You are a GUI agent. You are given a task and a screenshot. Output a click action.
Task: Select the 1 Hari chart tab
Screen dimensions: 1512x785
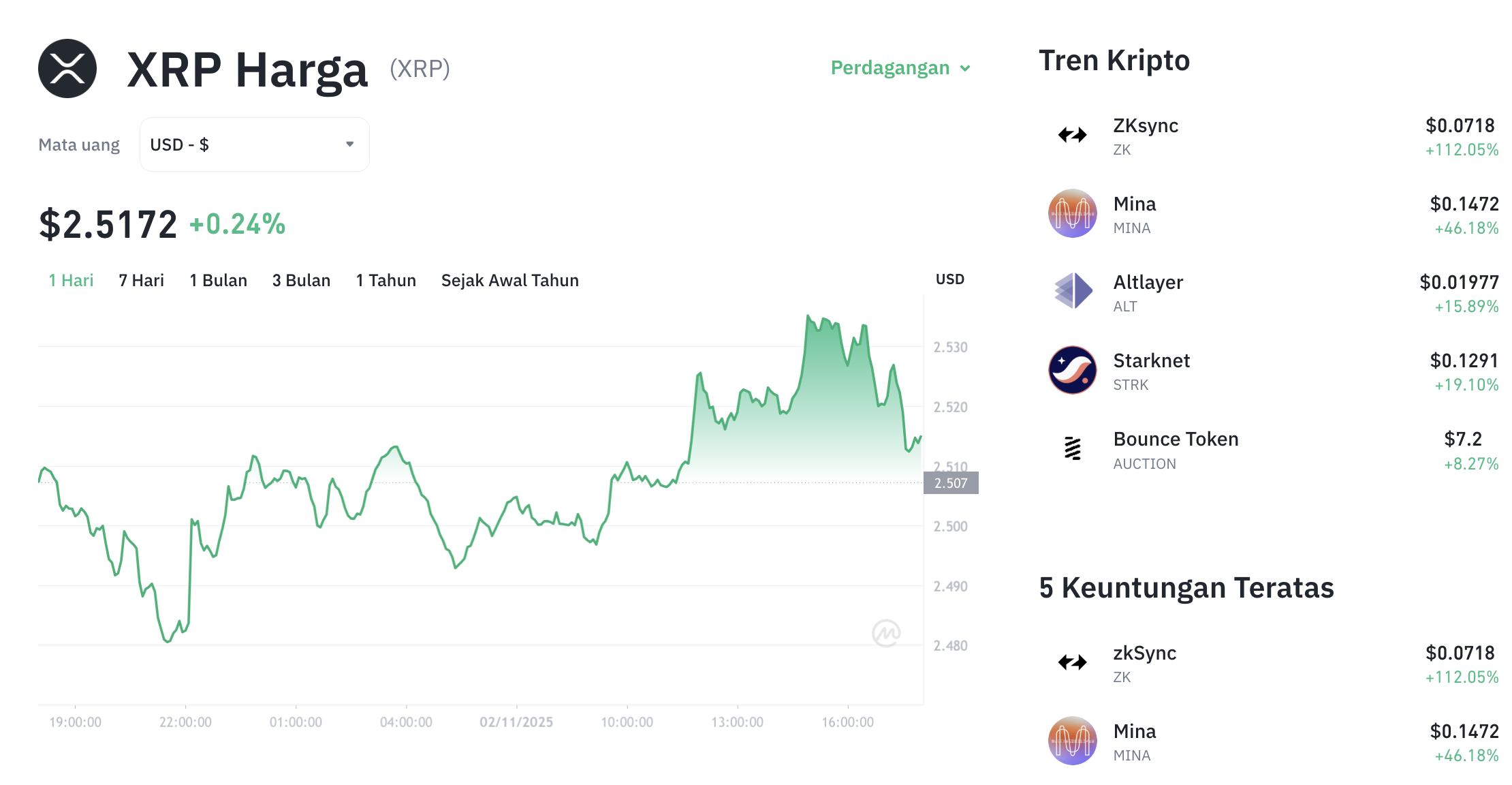click(x=70, y=279)
